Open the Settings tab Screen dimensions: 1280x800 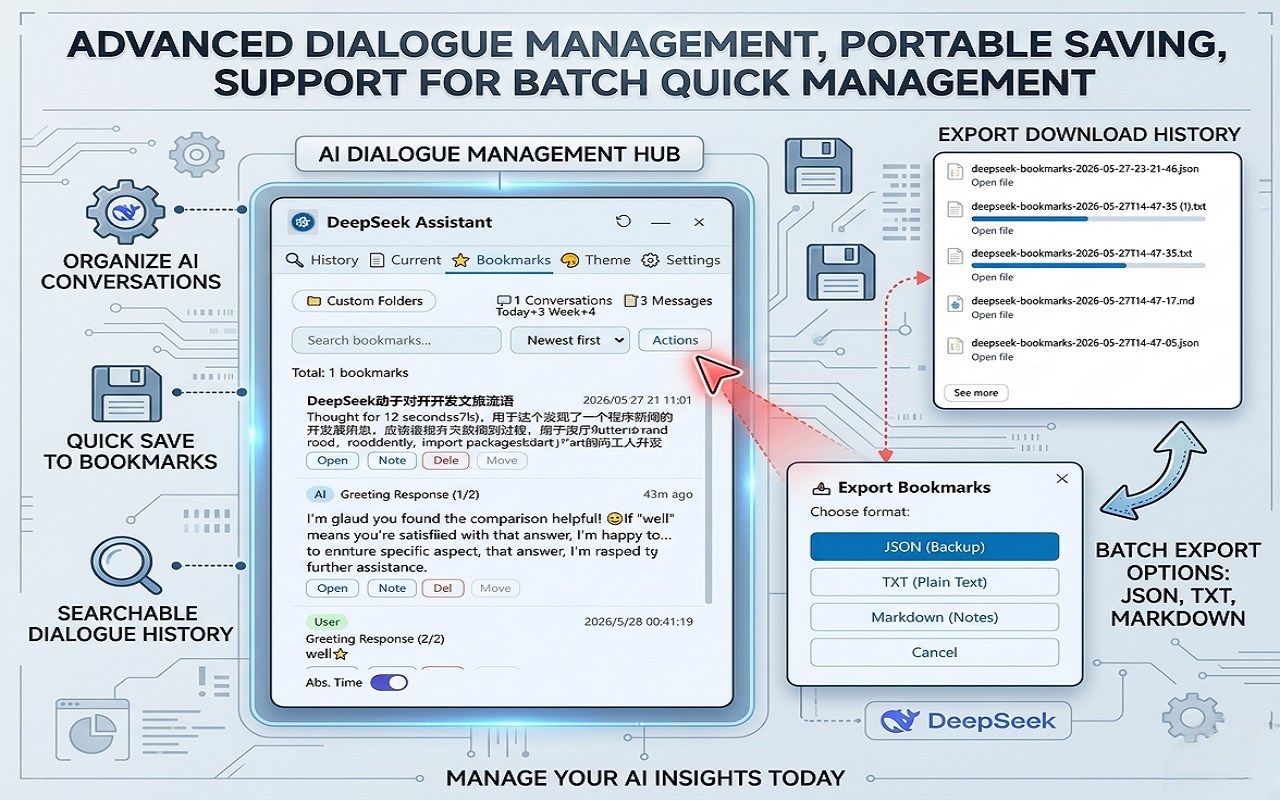680,260
